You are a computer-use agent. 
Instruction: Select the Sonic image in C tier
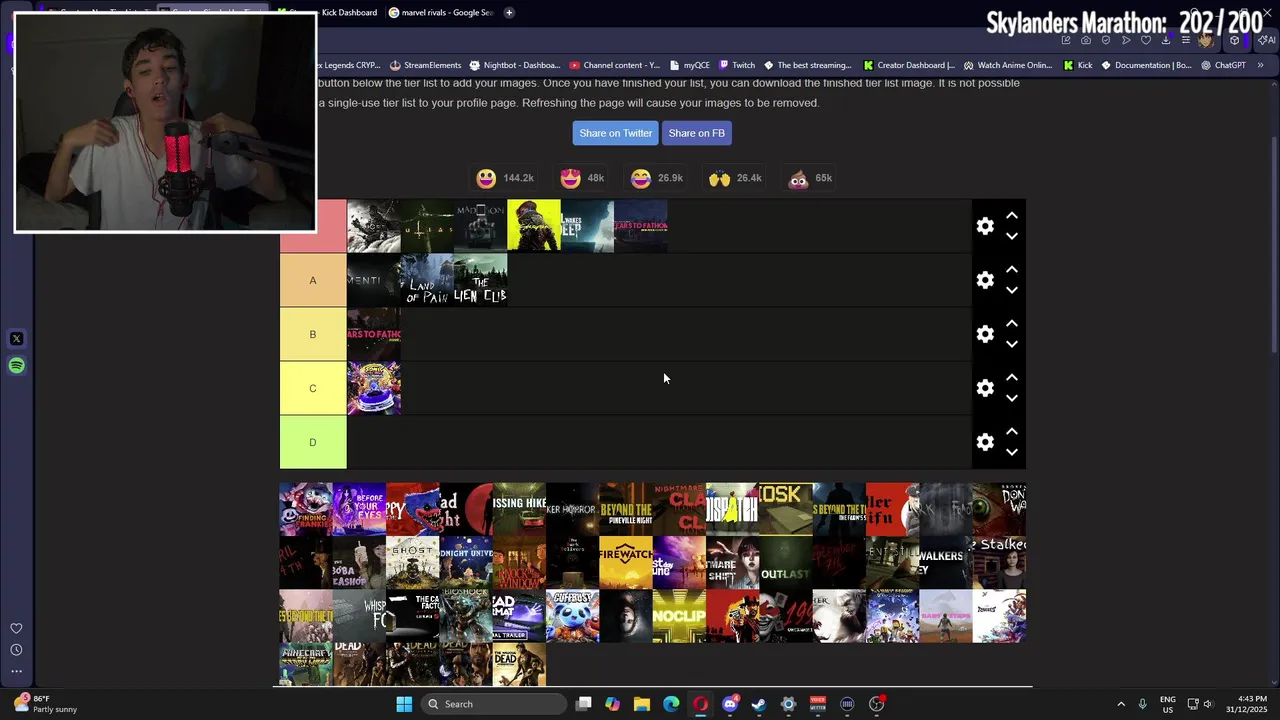[374, 388]
